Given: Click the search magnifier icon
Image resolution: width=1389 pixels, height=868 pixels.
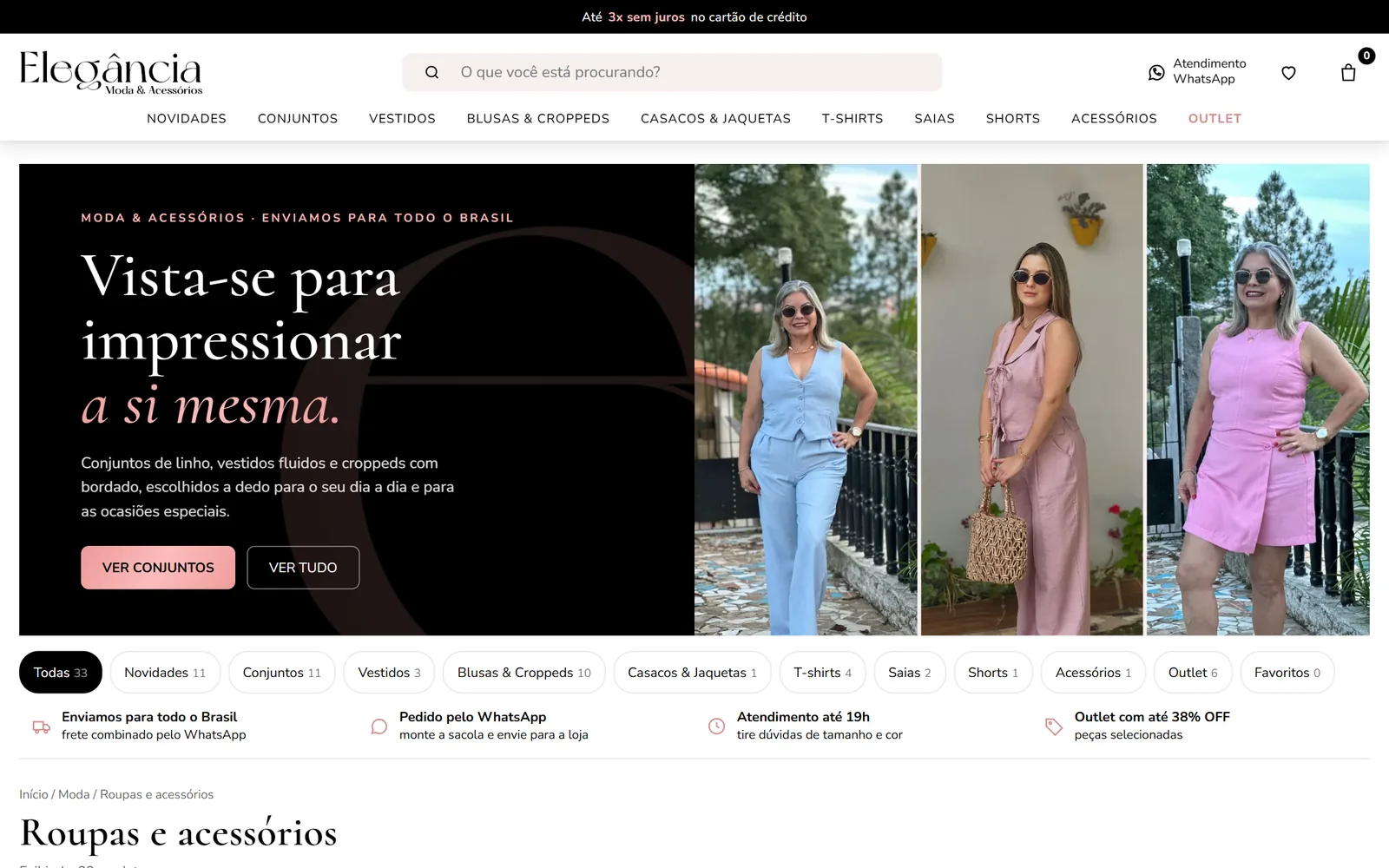Looking at the screenshot, I should (x=431, y=72).
